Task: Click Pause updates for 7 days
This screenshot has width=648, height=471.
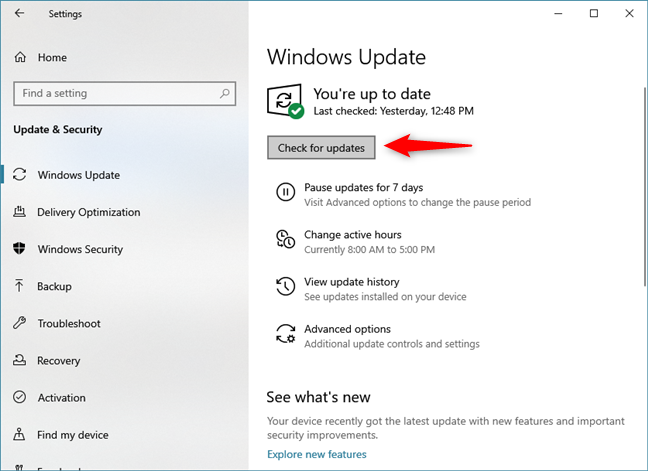Action: click(364, 188)
